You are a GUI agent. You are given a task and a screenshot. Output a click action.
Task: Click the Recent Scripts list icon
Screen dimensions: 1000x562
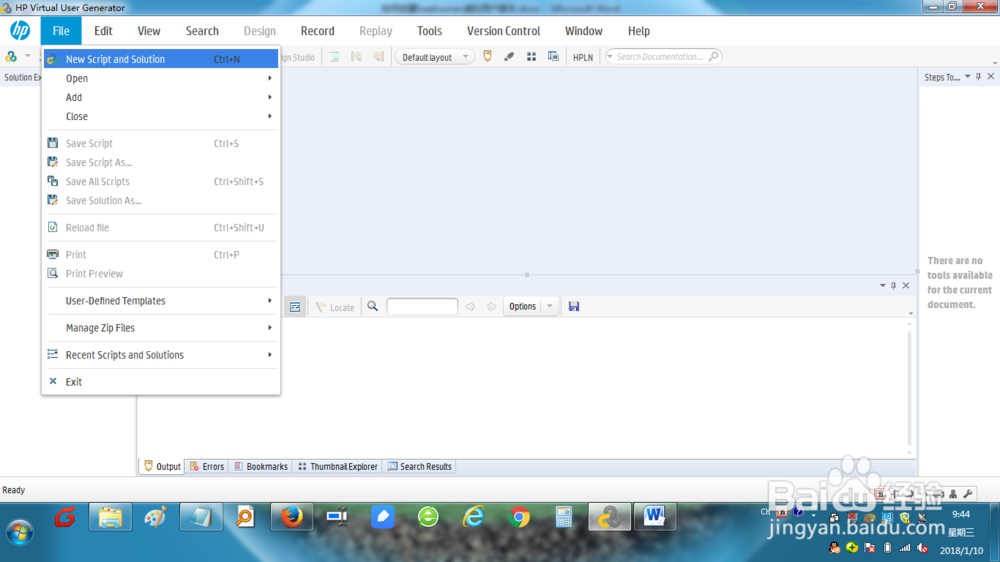pyautogui.click(x=53, y=354)
